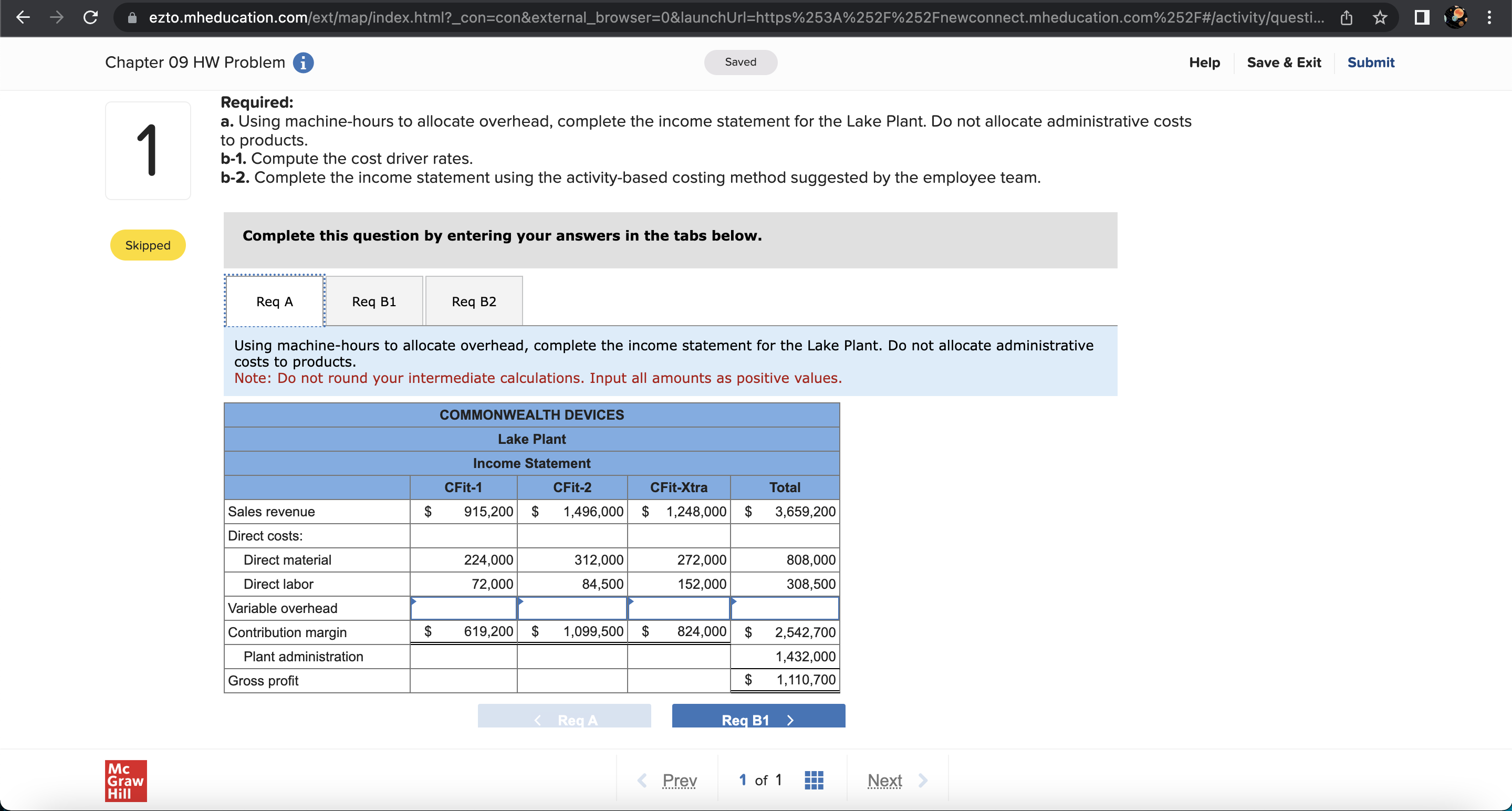The width and height of the screenshot is (1512, 811).
Task: Click the share icon in address bar
Action: 1346,18
